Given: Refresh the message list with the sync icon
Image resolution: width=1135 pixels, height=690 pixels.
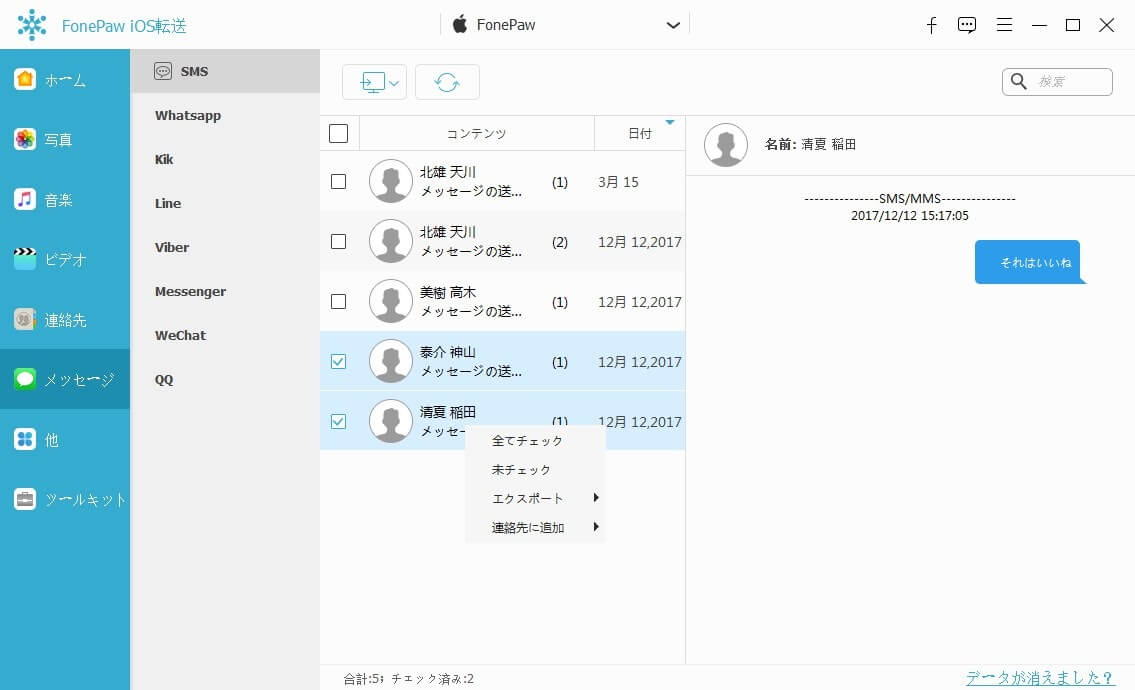Looking at the screenshot, I should click(x=447, y=81).
